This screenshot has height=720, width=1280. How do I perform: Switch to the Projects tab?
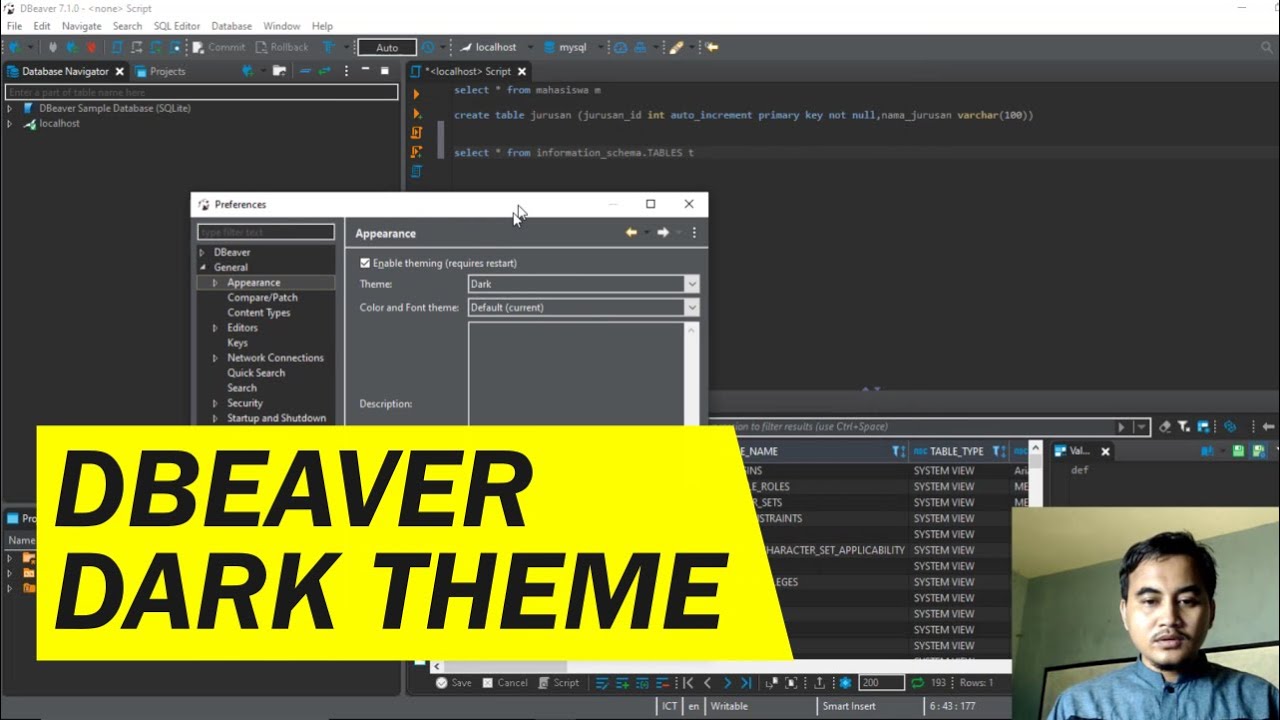click(160, 71)
